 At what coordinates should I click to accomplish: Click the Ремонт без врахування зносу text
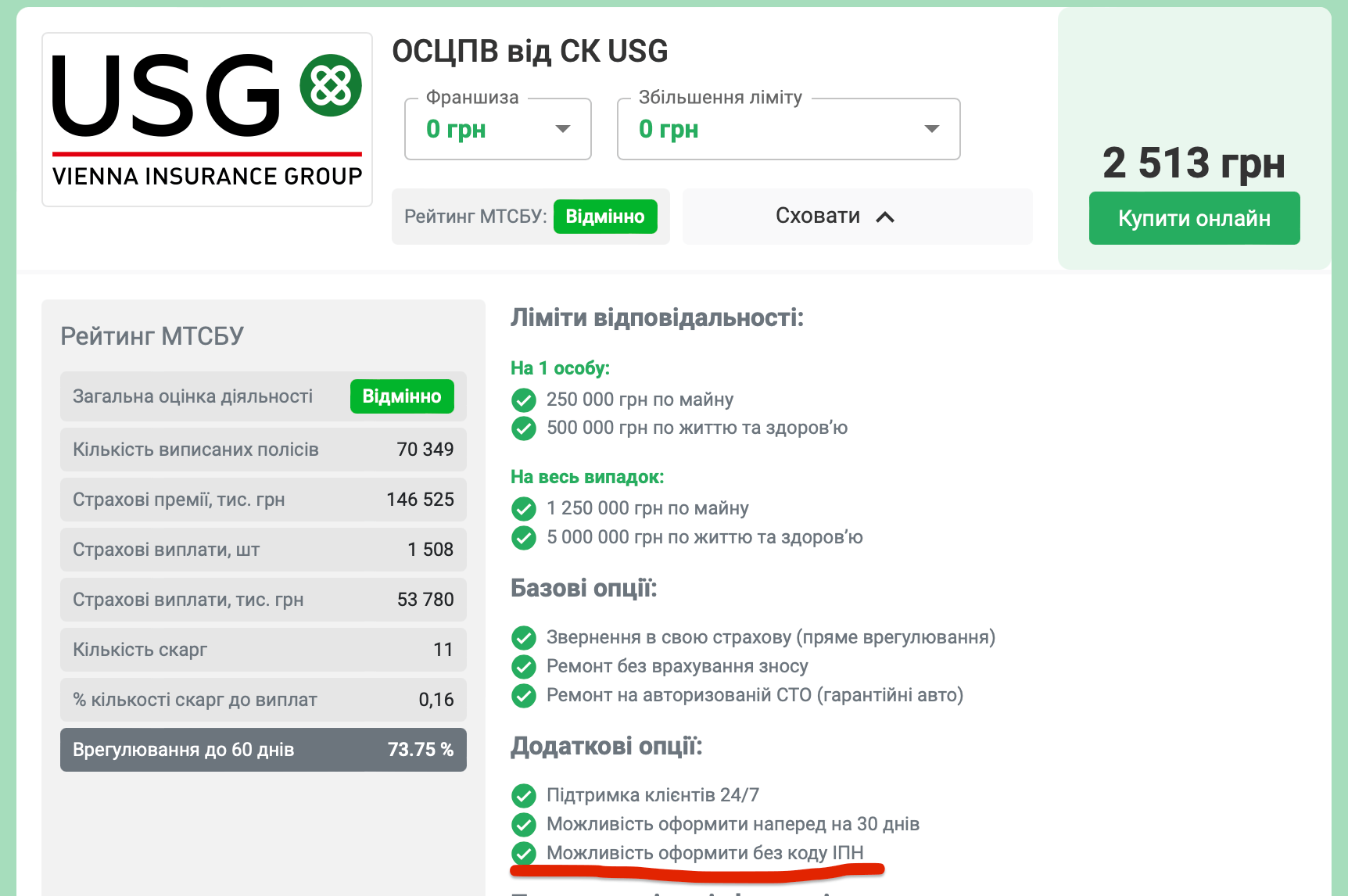point(677,666)
